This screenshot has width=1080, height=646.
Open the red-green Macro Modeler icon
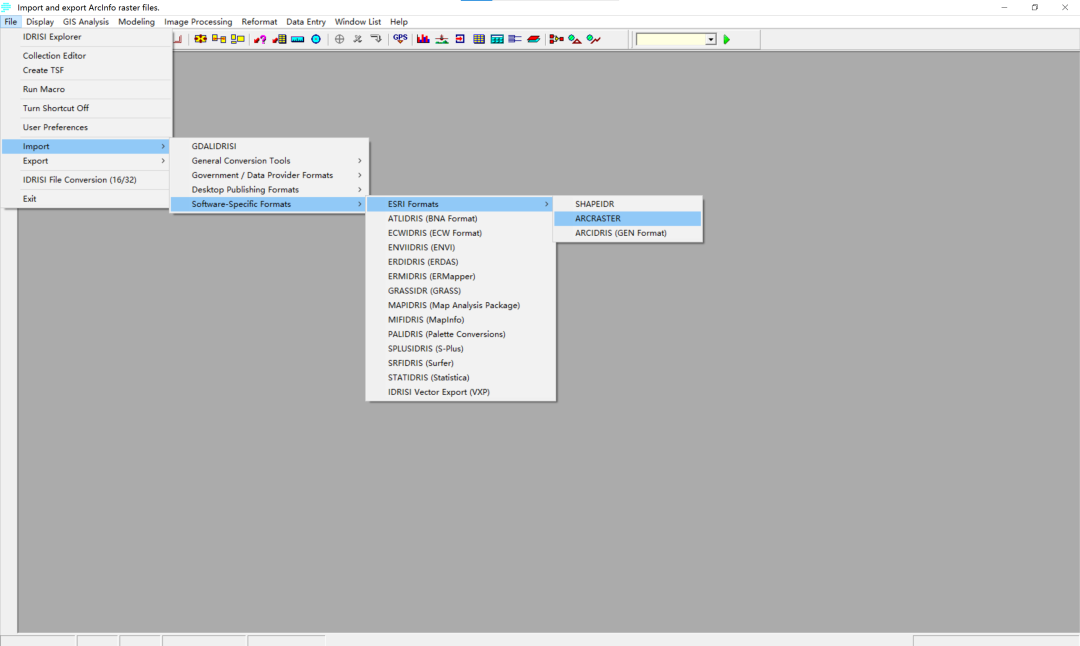click(557, 39)
